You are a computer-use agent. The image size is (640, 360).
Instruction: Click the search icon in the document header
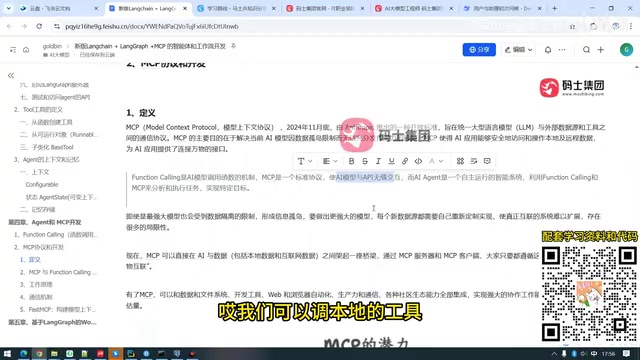586,50
